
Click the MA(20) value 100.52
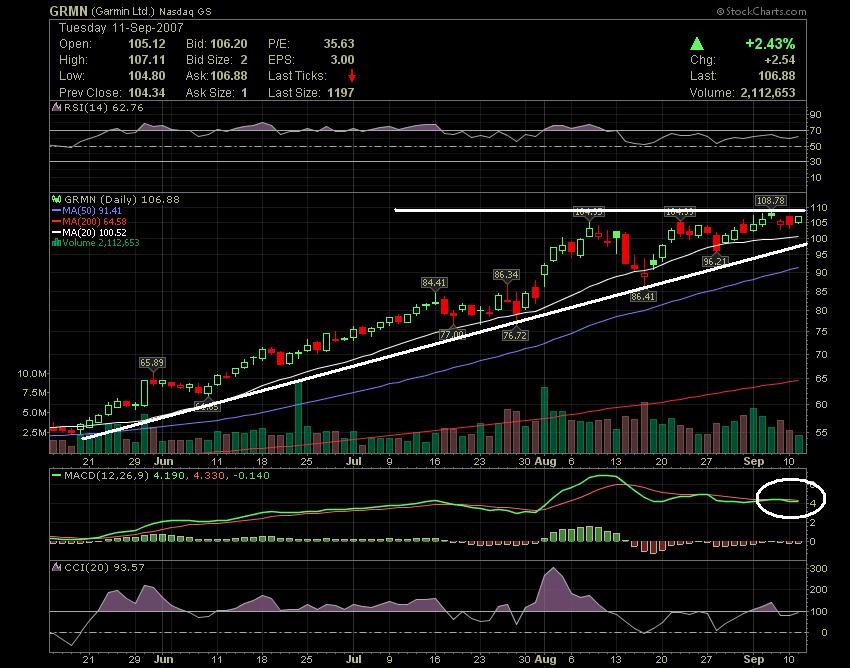(113, 232)
